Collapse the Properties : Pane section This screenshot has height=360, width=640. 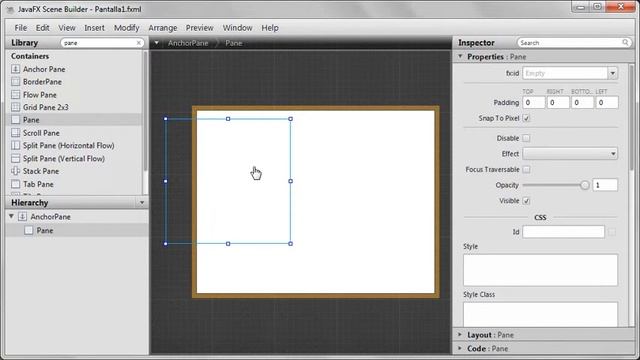pos(460,56)
